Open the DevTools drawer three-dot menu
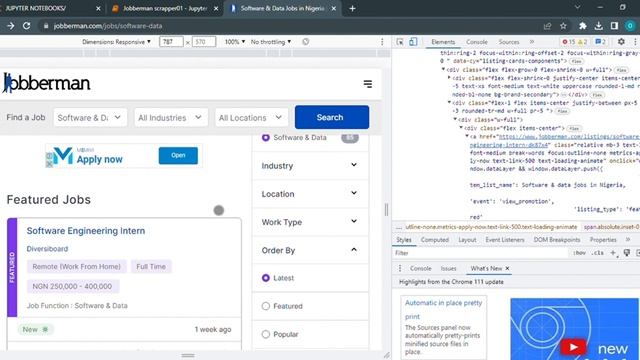The height and width of the screenshot is (360, 640). click(400, 268)
